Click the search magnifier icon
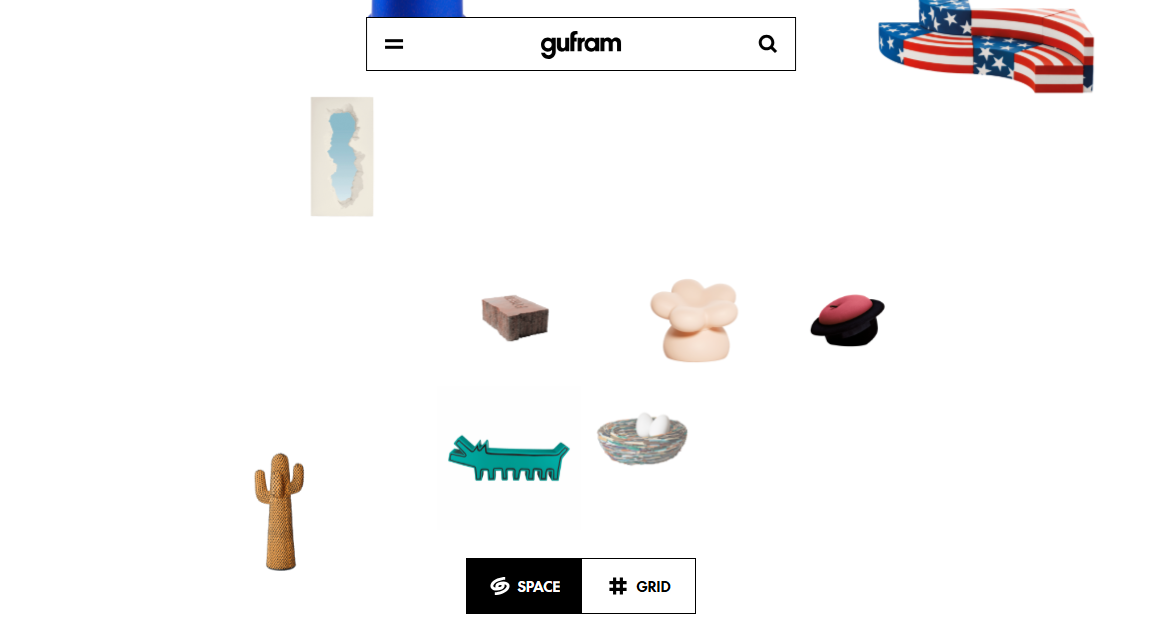1150x631 pixels. (x=767, y=44)
